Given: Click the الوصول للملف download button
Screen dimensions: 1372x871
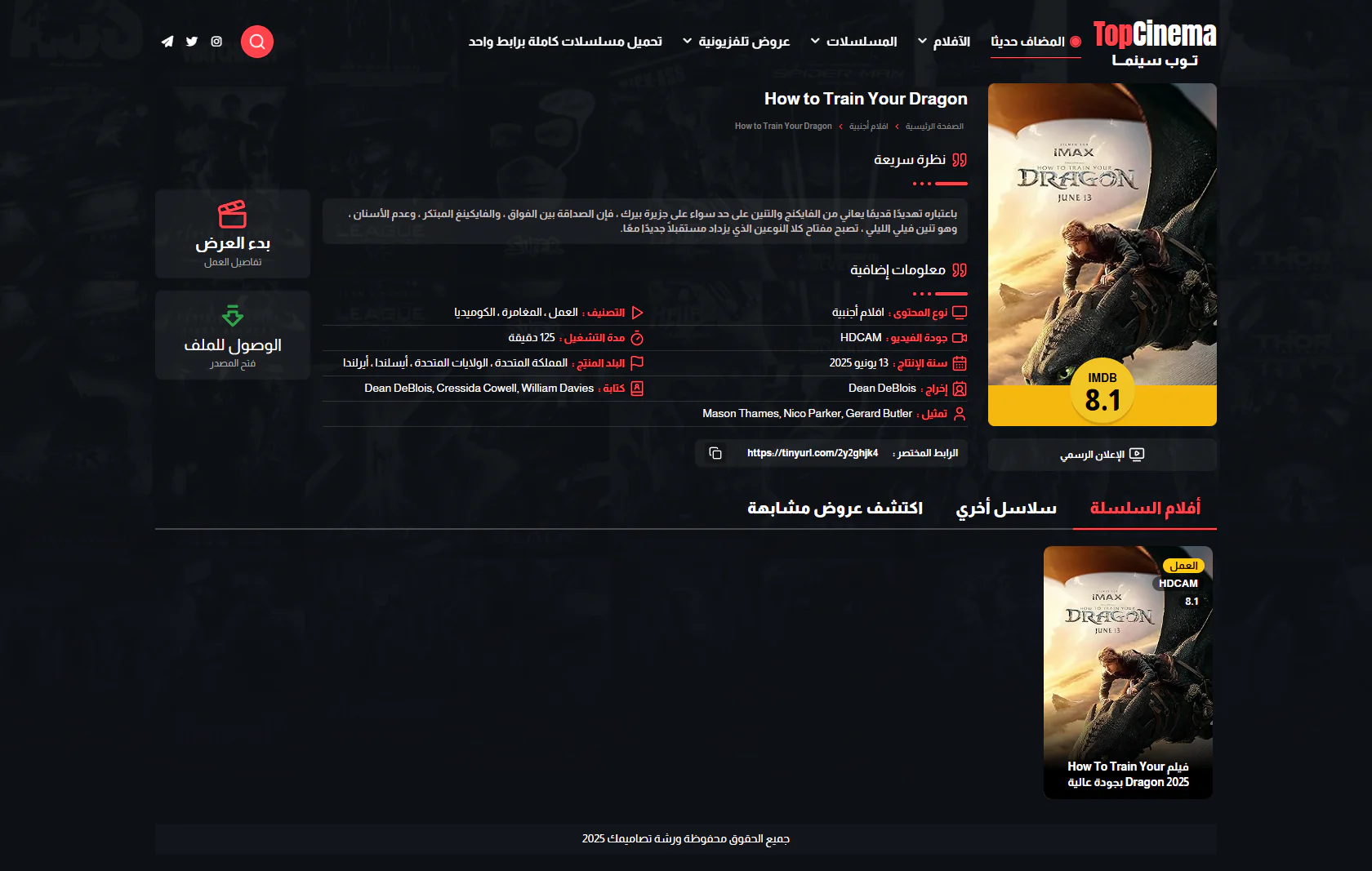Looking at the screenshot, I should [233, 336].
